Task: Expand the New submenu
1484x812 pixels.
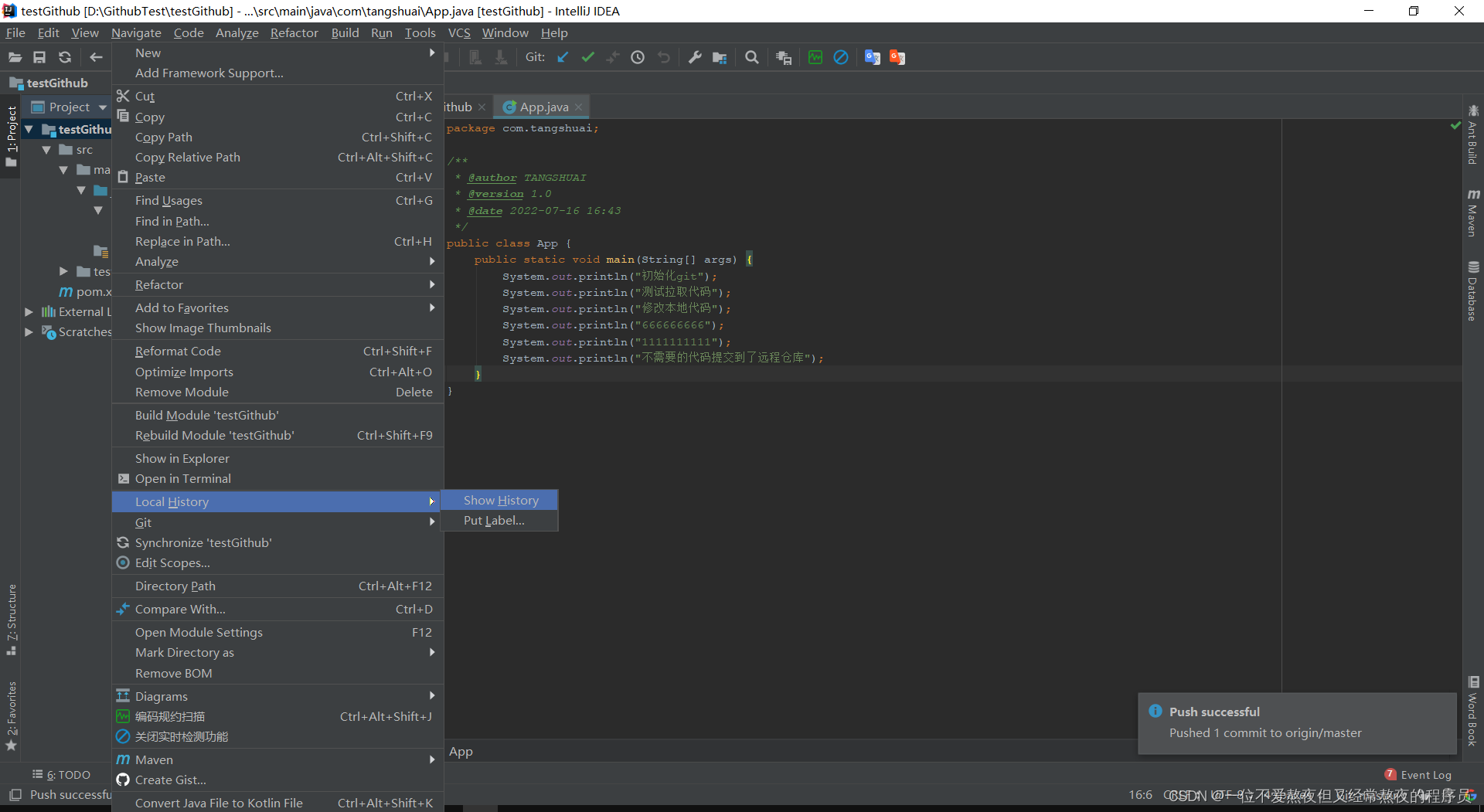Action: 277,53
